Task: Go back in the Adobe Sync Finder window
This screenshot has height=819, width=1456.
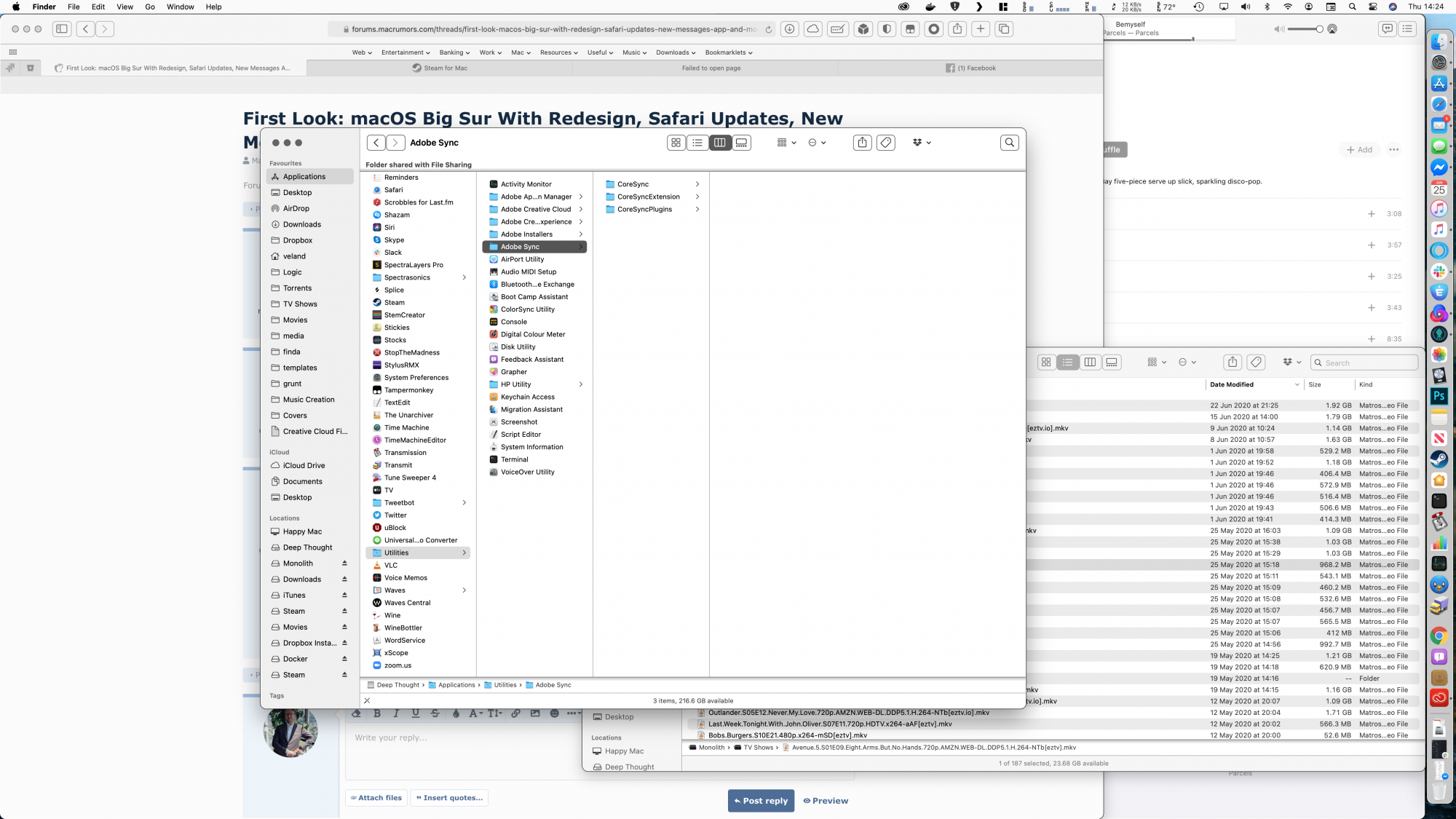Action: 376,143
